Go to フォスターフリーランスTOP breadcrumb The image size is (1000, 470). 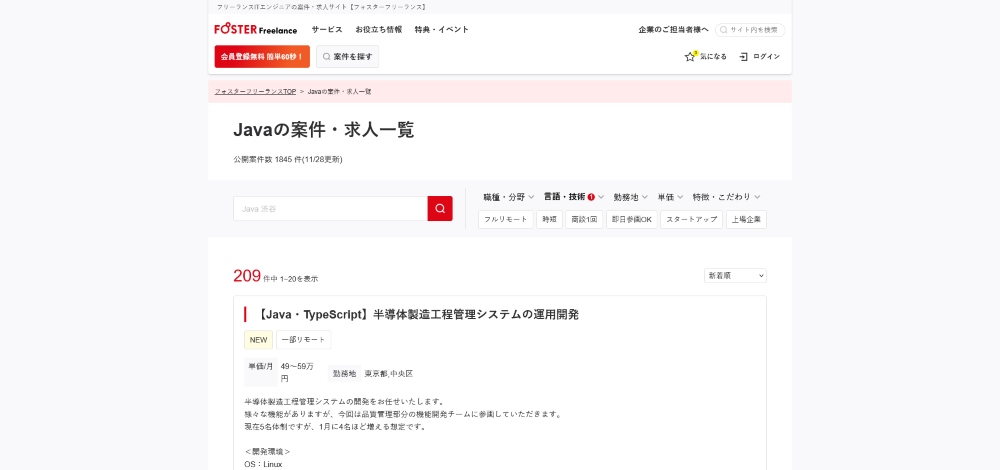(x=255, y=92)
